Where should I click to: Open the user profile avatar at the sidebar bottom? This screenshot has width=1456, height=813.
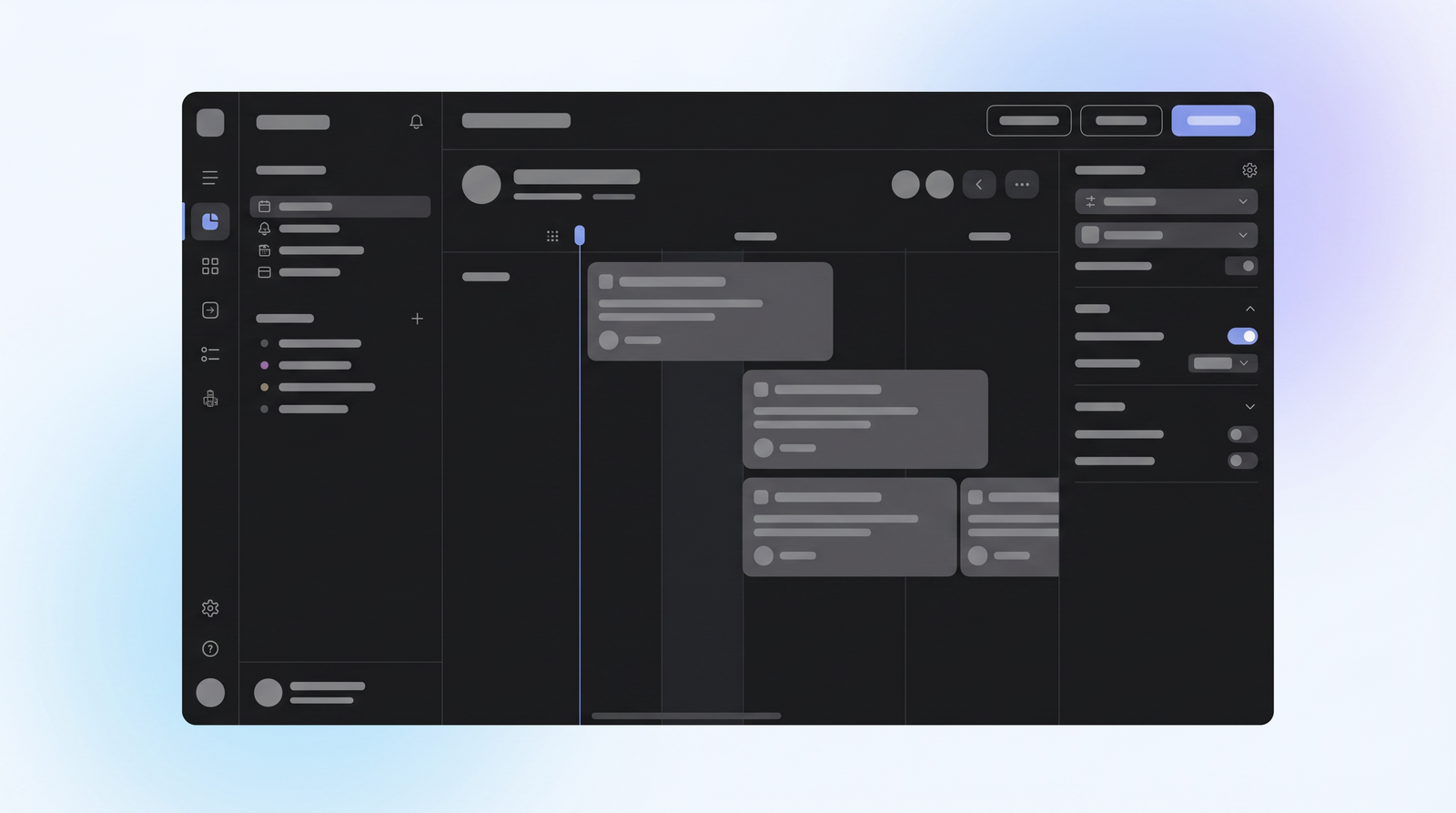point(268,693)
